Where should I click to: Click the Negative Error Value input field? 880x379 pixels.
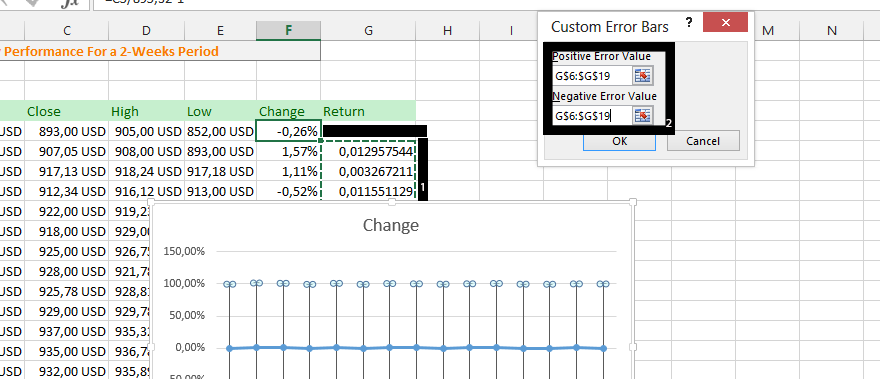pyautogui.click(x=593, y=116)
